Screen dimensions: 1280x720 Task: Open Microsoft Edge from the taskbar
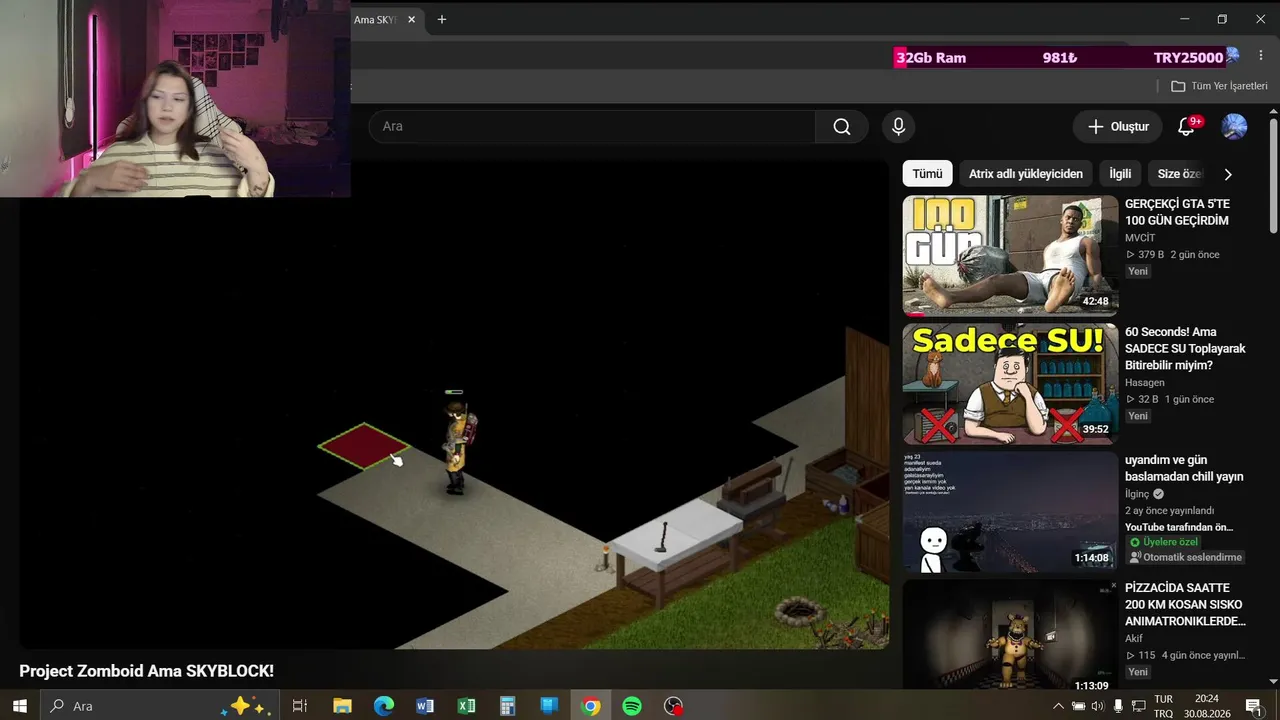pos(384,706)
